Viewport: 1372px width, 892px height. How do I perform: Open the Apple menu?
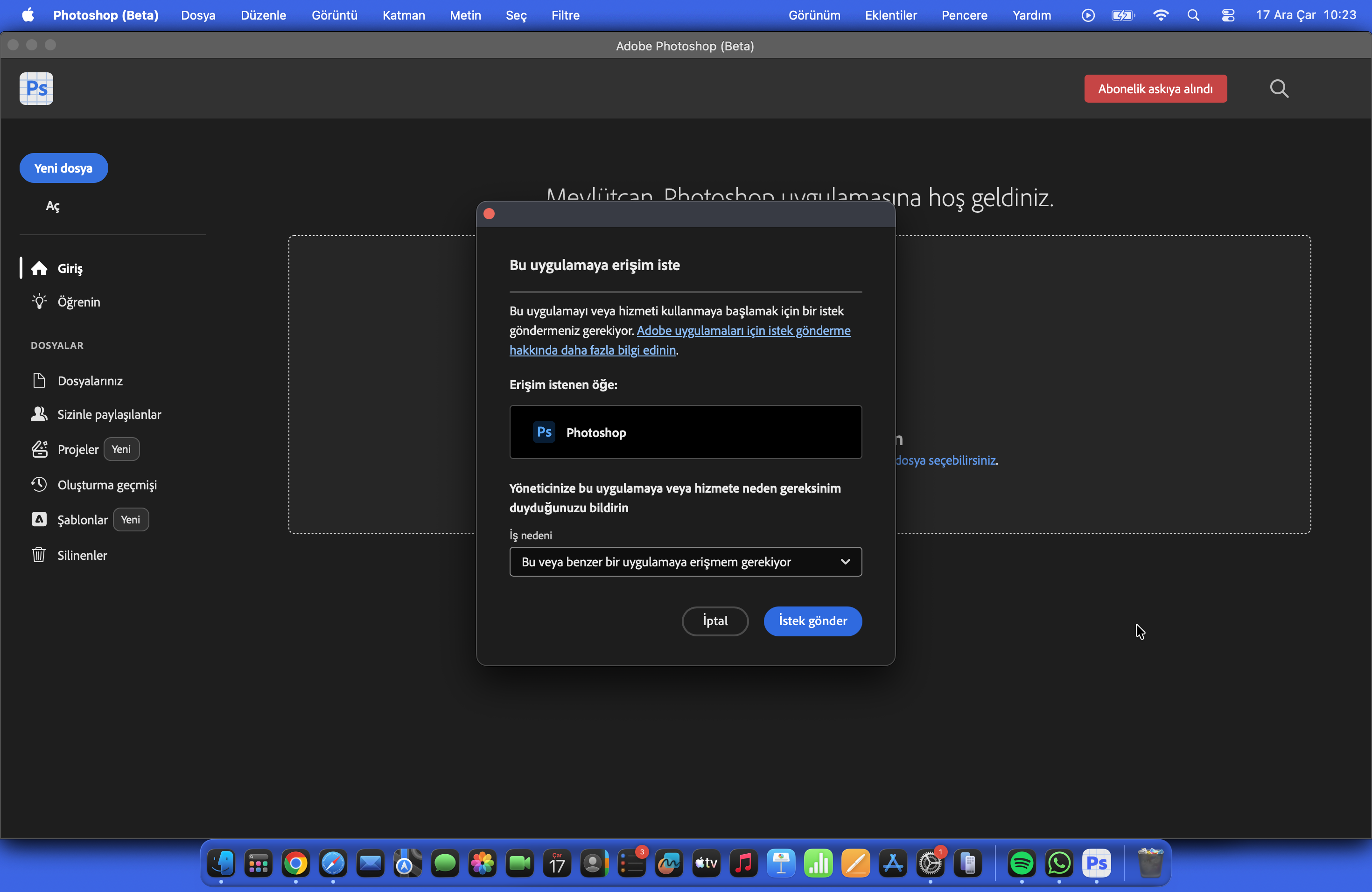tap(28, 15)
